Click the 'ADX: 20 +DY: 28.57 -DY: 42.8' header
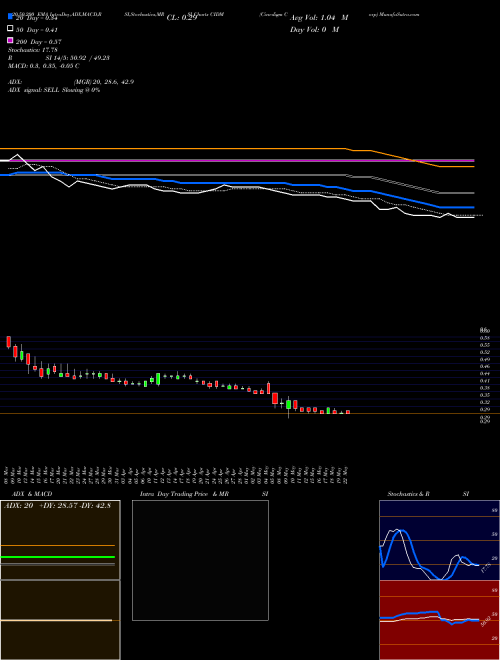The height and width of the screenshot is (660, 500). (57, 506)
